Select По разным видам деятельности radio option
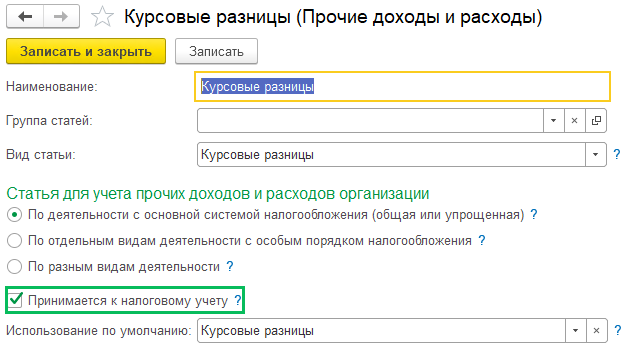Screen dimensions: 632x364 pyautogui.click(x=15, y=266)
